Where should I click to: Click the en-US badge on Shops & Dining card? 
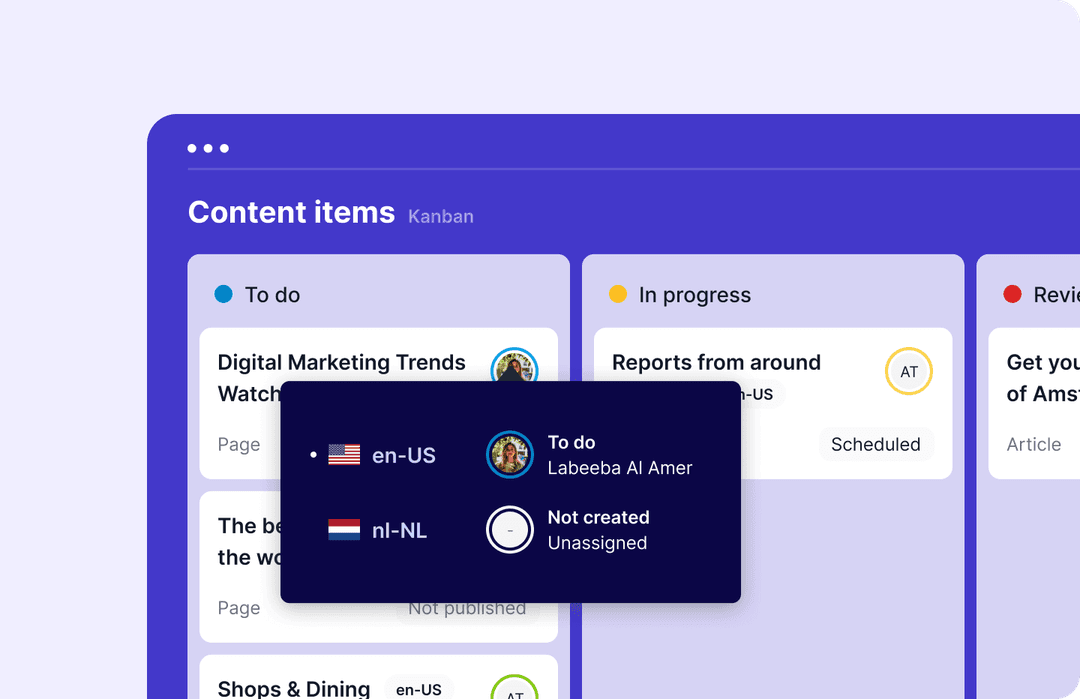pyautogui.click(x=419, y=690)
